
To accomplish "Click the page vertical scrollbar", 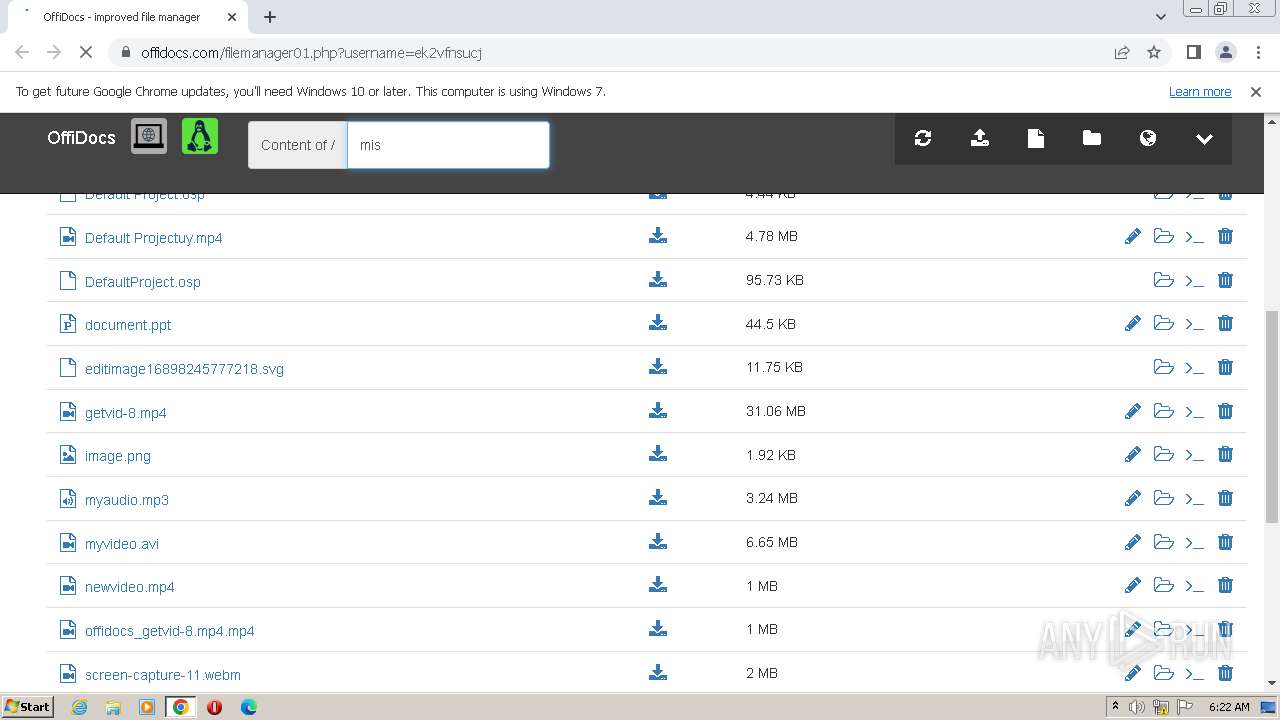I will pyautogui.click(x=1272, y=415).
